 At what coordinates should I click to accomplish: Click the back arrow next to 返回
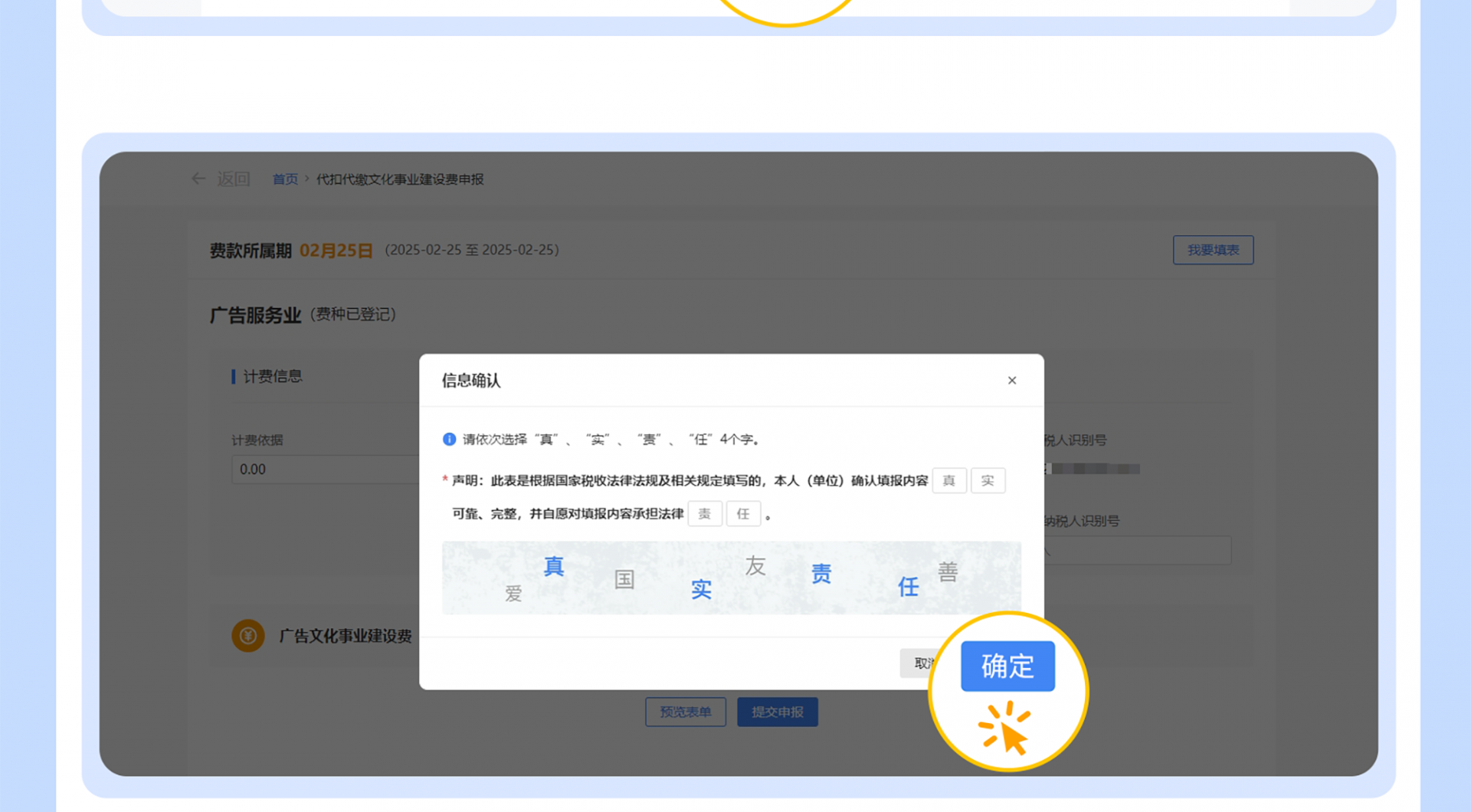click(x=198, y=178)
